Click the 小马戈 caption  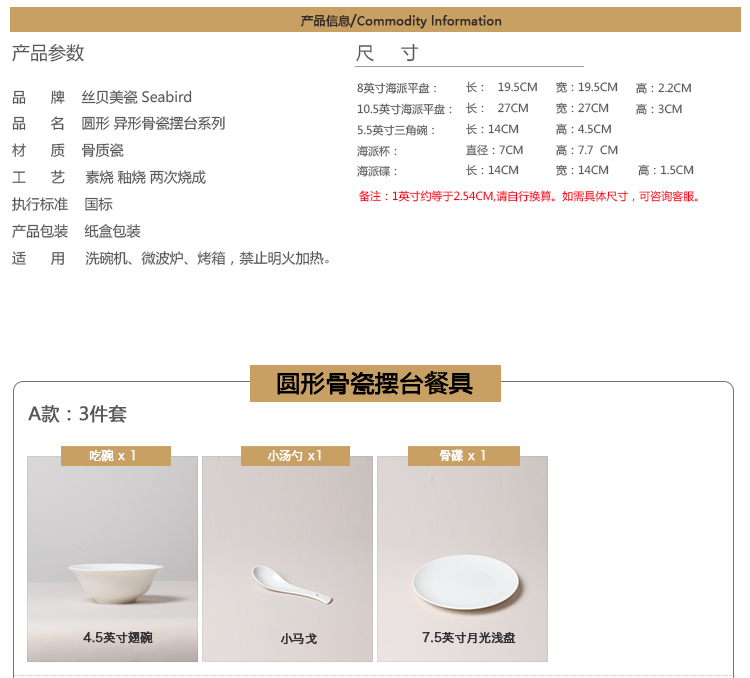pyautogui.click(x=298, y=639)
